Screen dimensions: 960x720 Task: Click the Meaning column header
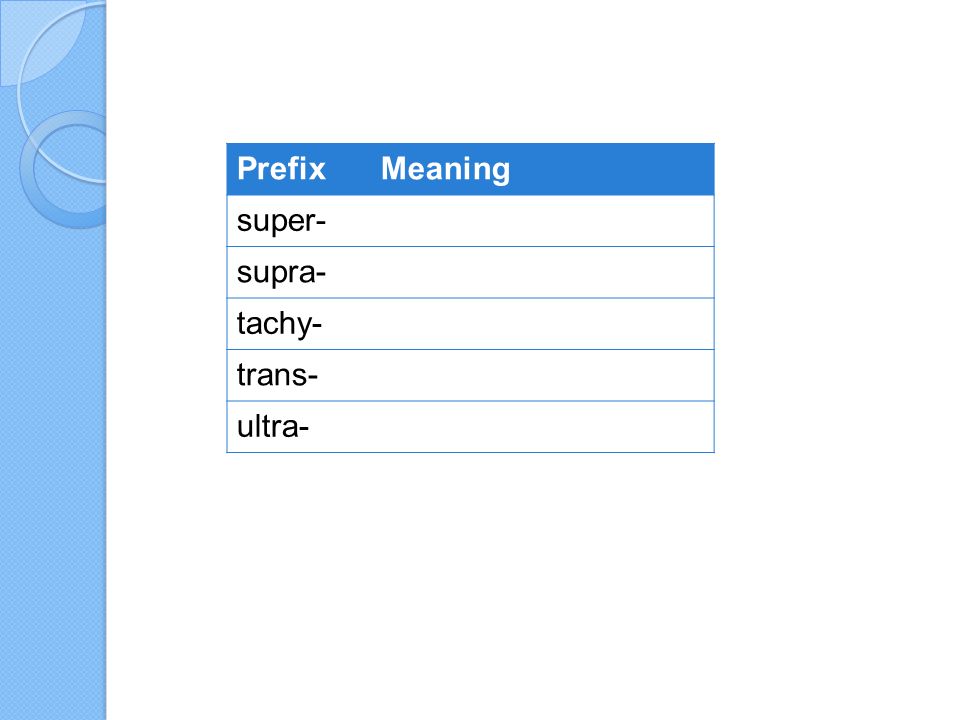542,170
